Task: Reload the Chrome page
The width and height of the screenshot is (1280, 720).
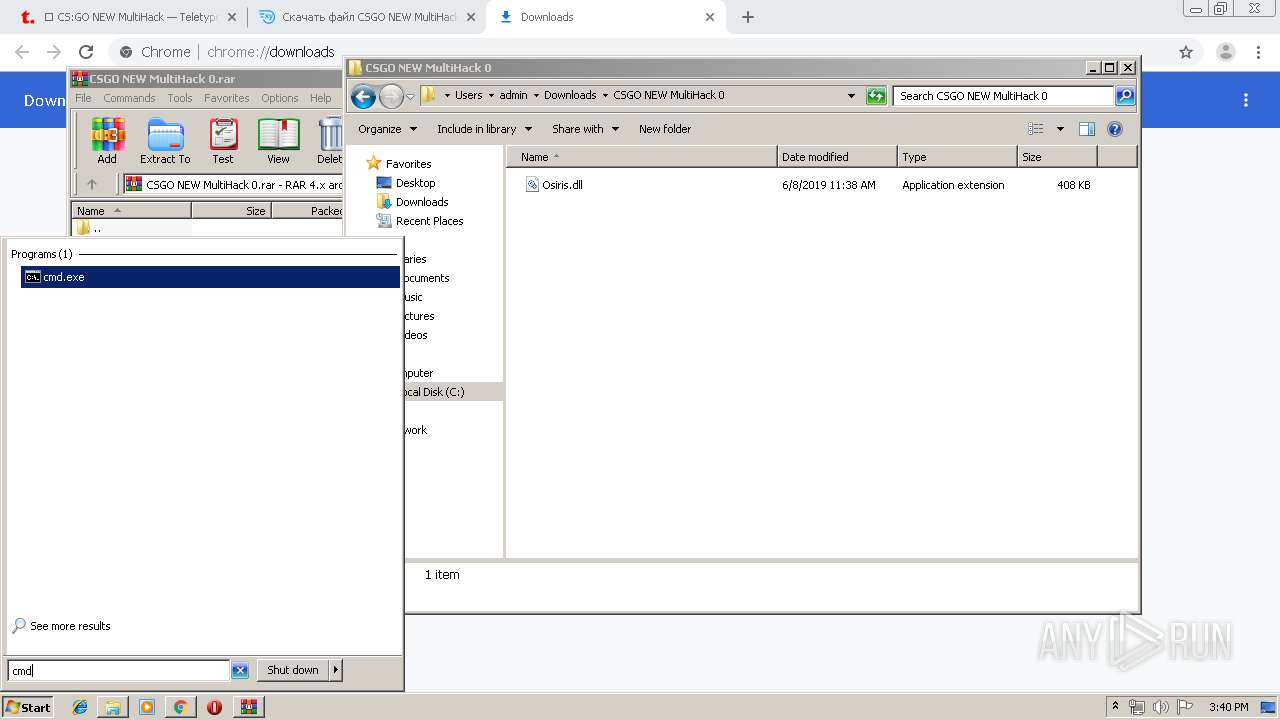Action: pyautogui.click(x=86, y=52)
